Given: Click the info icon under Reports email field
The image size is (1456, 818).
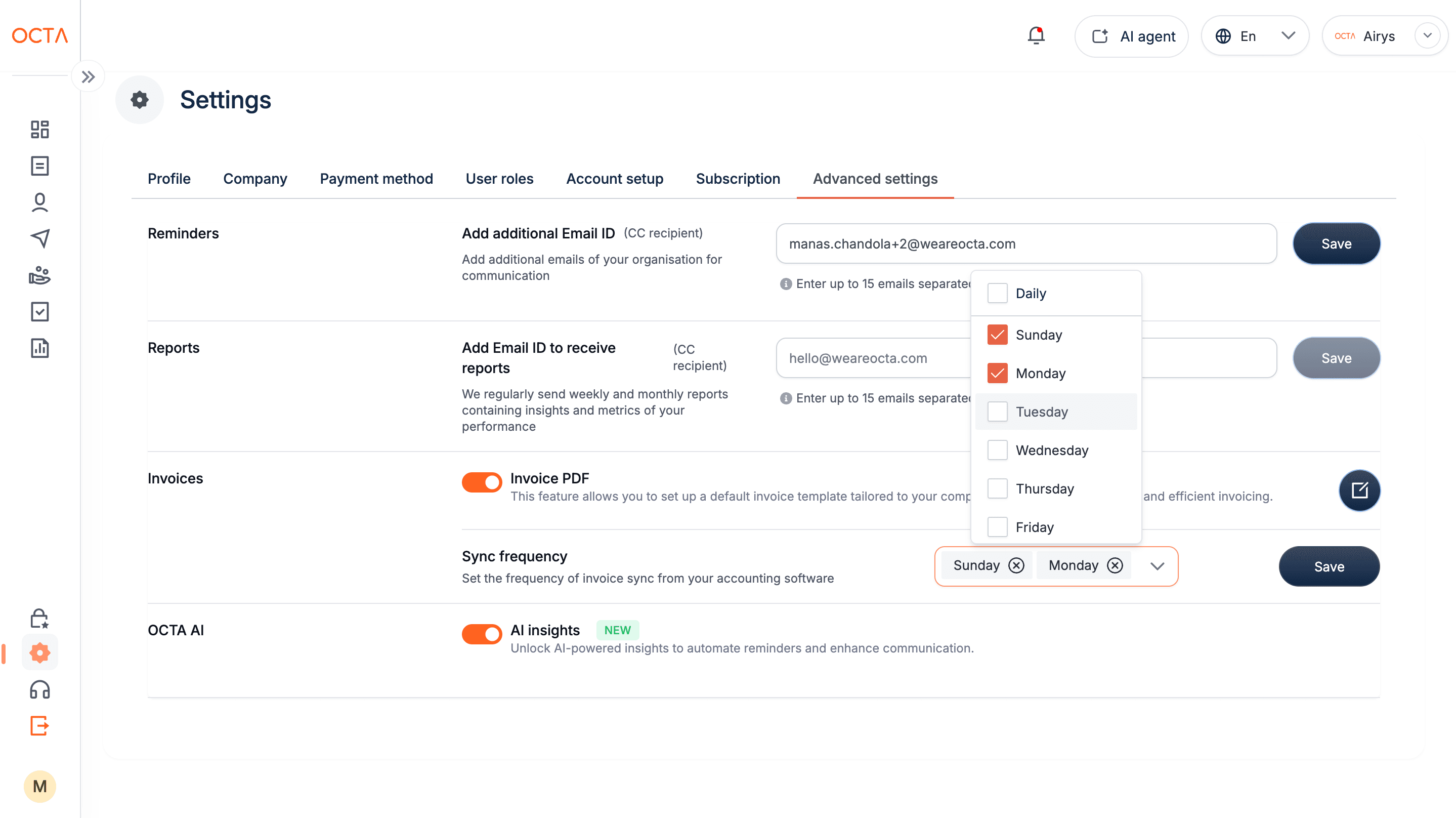Looking at the screenshot, I should [x=786, y=398].
